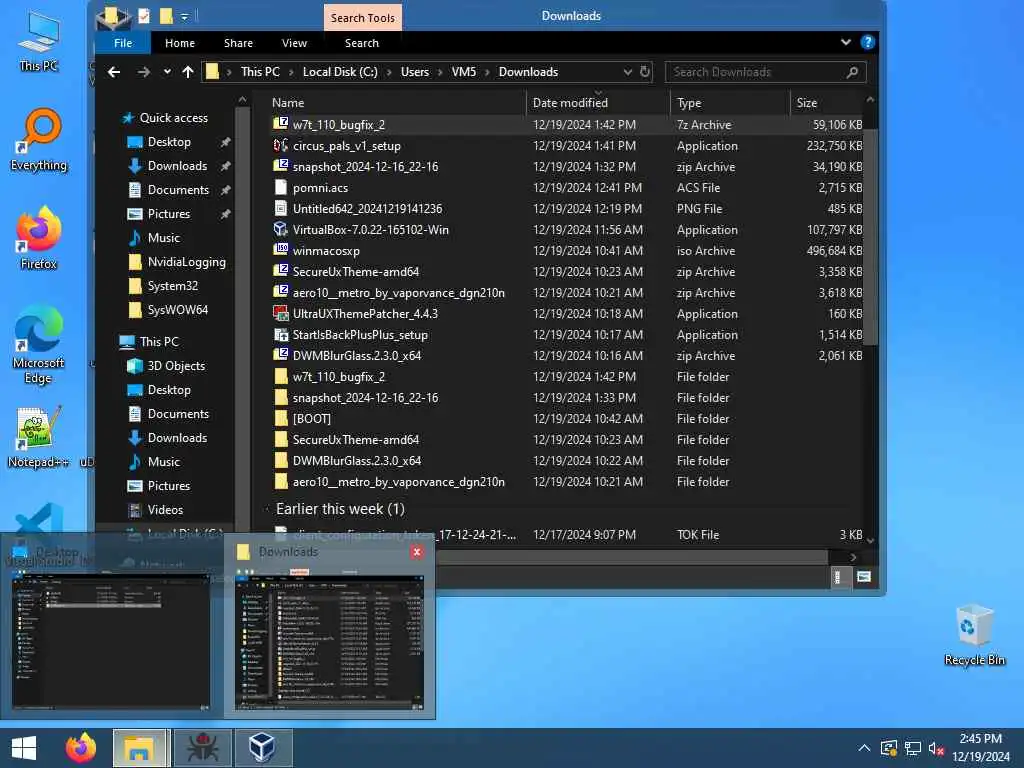Click Local Disk (C:) in address bar
1024x768 pixels.
(x=340, y=72)
